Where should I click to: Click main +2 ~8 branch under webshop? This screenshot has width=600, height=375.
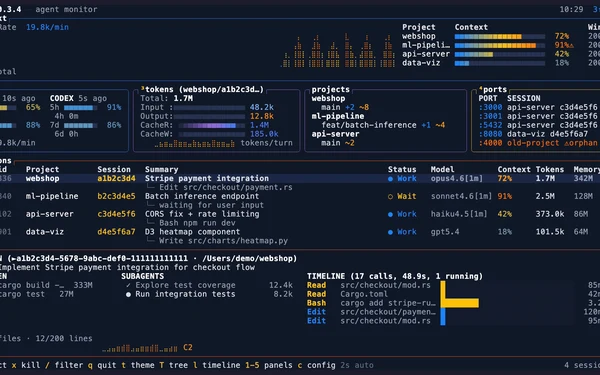pos(345,108)
